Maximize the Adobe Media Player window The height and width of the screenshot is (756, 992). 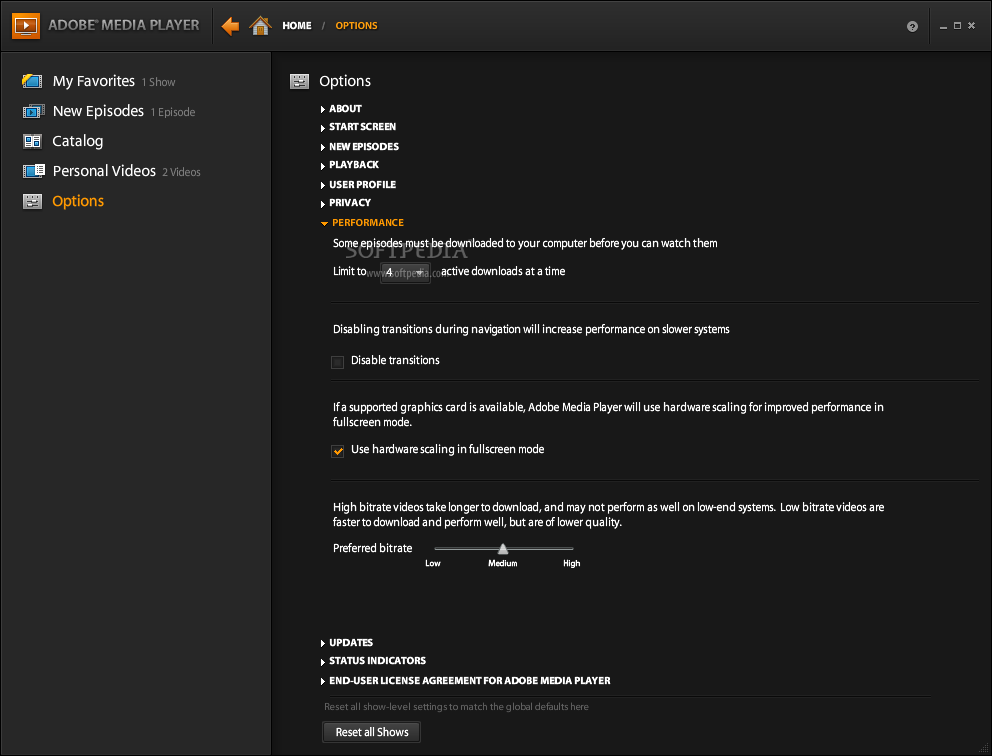coord(957,26)
